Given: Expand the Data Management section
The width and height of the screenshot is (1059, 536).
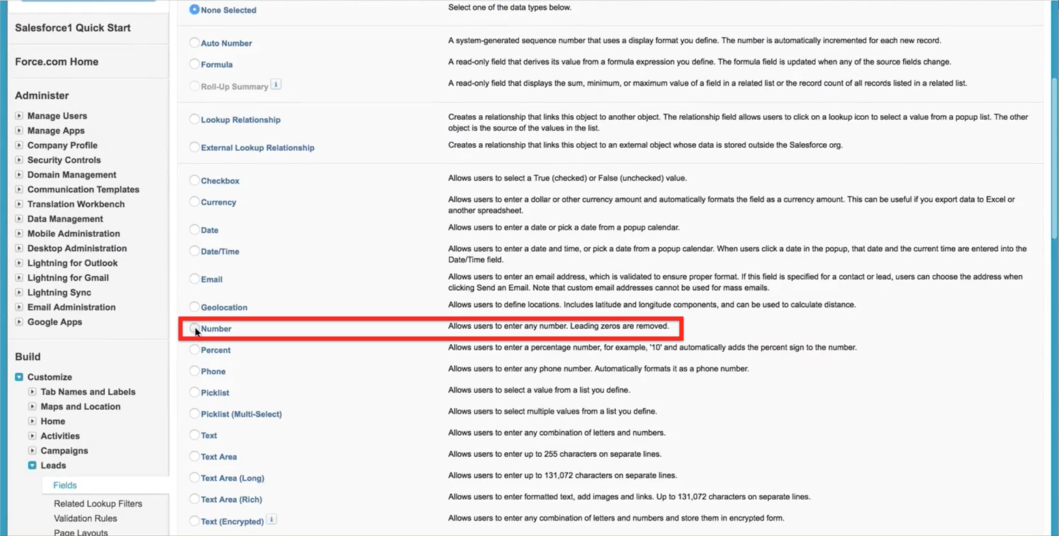Looking at the screenshot, I should (x=19, y=219).
